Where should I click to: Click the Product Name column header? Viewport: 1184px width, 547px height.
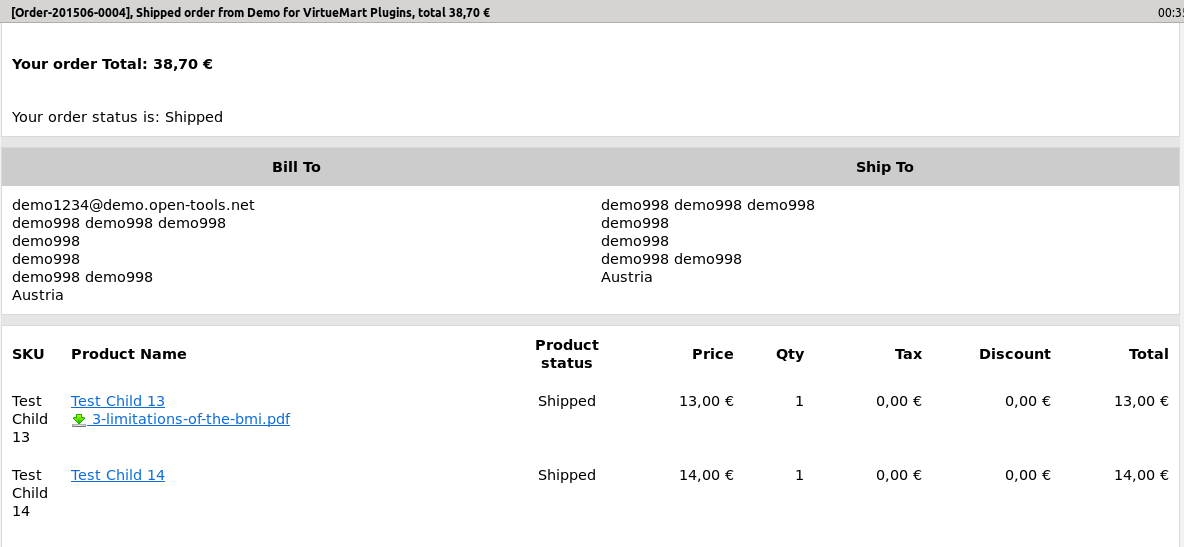pyautogui.click(x=129, y=354)
